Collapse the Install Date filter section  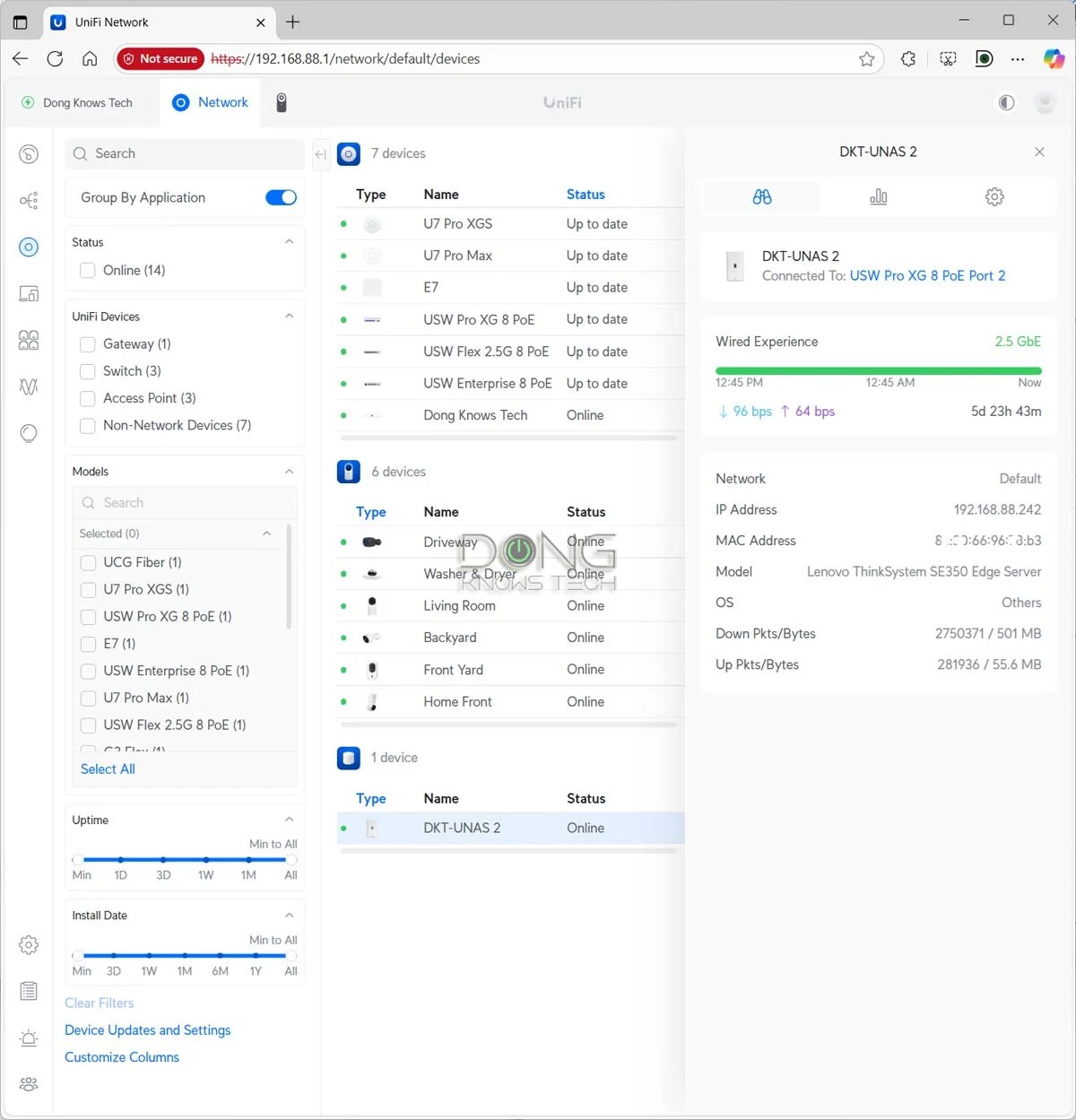pyautogui.click(x=289, y=916)
